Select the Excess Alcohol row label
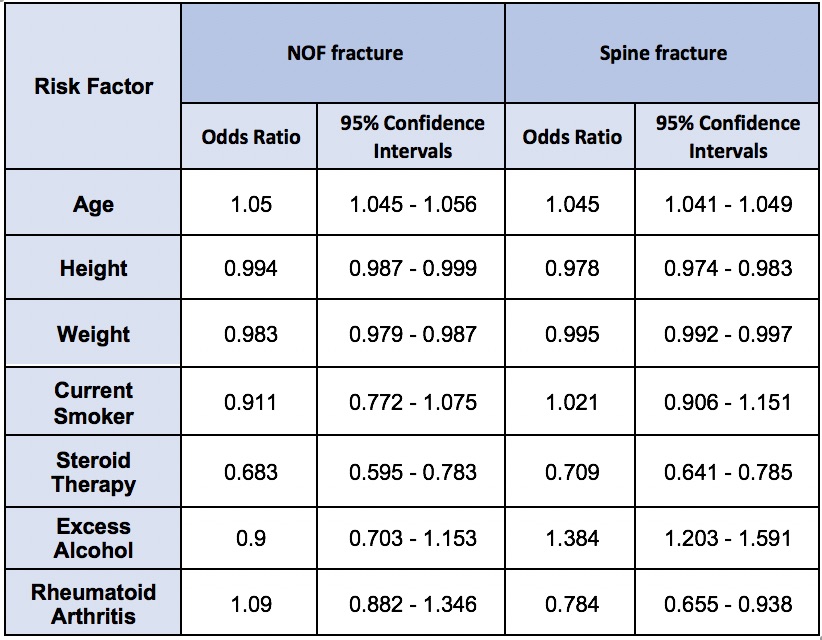Image resolution: width=822 pixels, height=640 pixels. pos(93,538)
